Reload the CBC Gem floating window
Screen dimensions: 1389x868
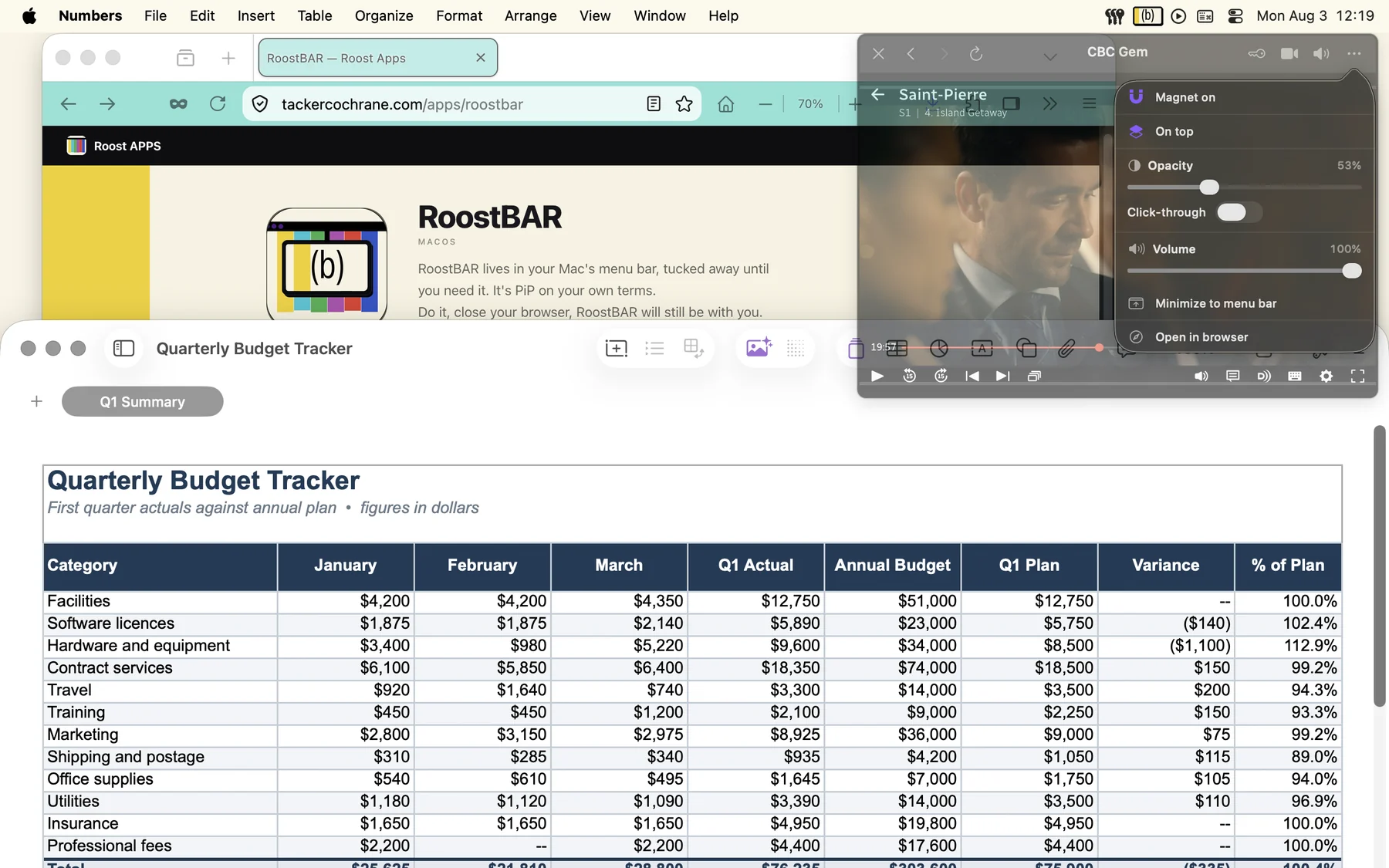[x=976, y=54]
